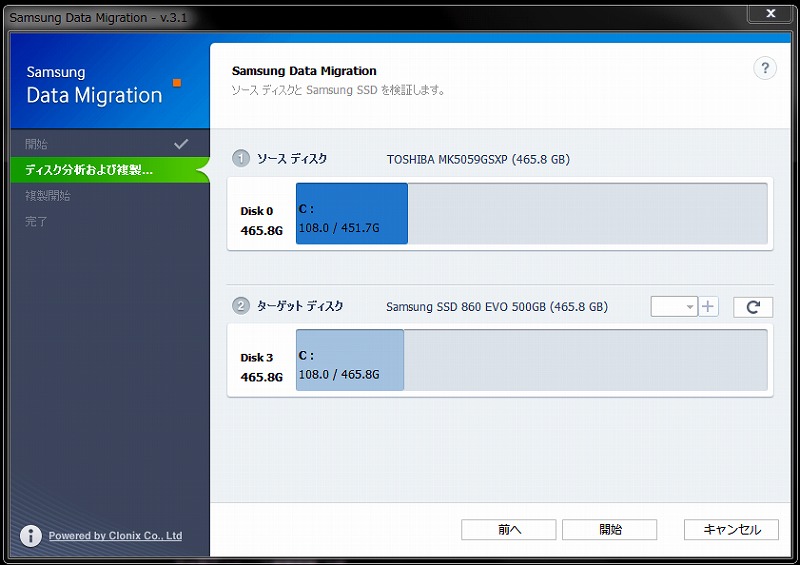Click the Disk 0 465.8G label

(x=261, y=220)
